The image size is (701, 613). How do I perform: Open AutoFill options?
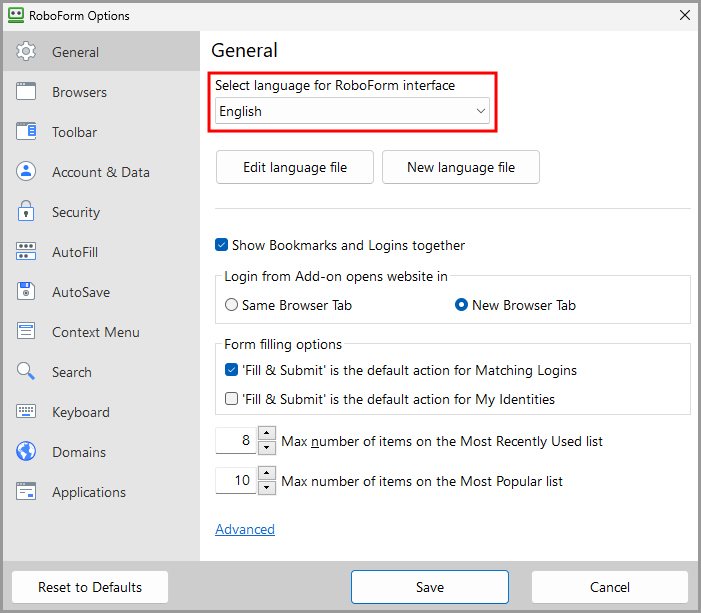(101, 252)
